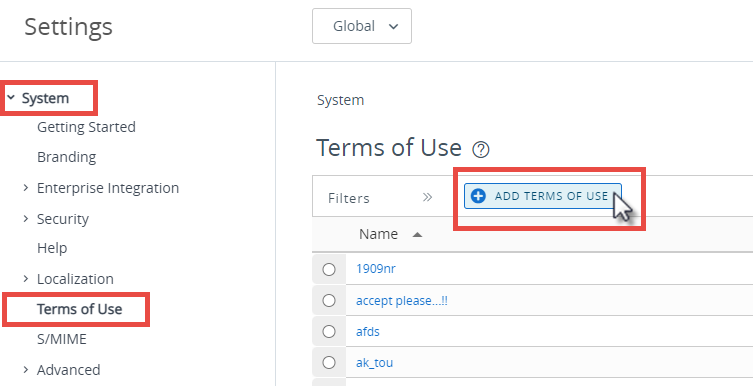
Task: Expand the Filters panel double-chevron
Action: [427, 197]
